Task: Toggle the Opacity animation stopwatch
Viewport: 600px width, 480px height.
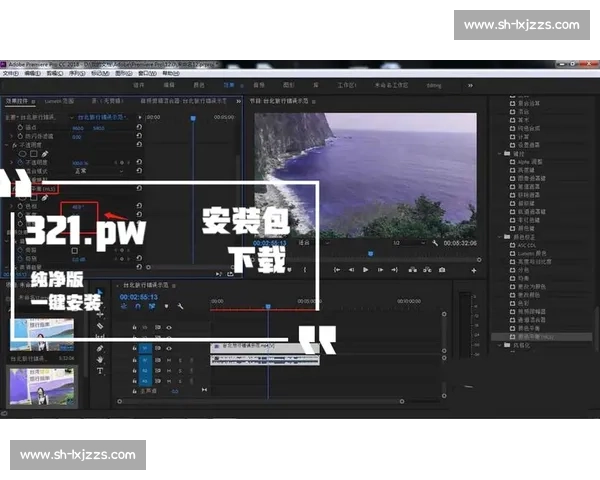Action: tap(20, 163)
